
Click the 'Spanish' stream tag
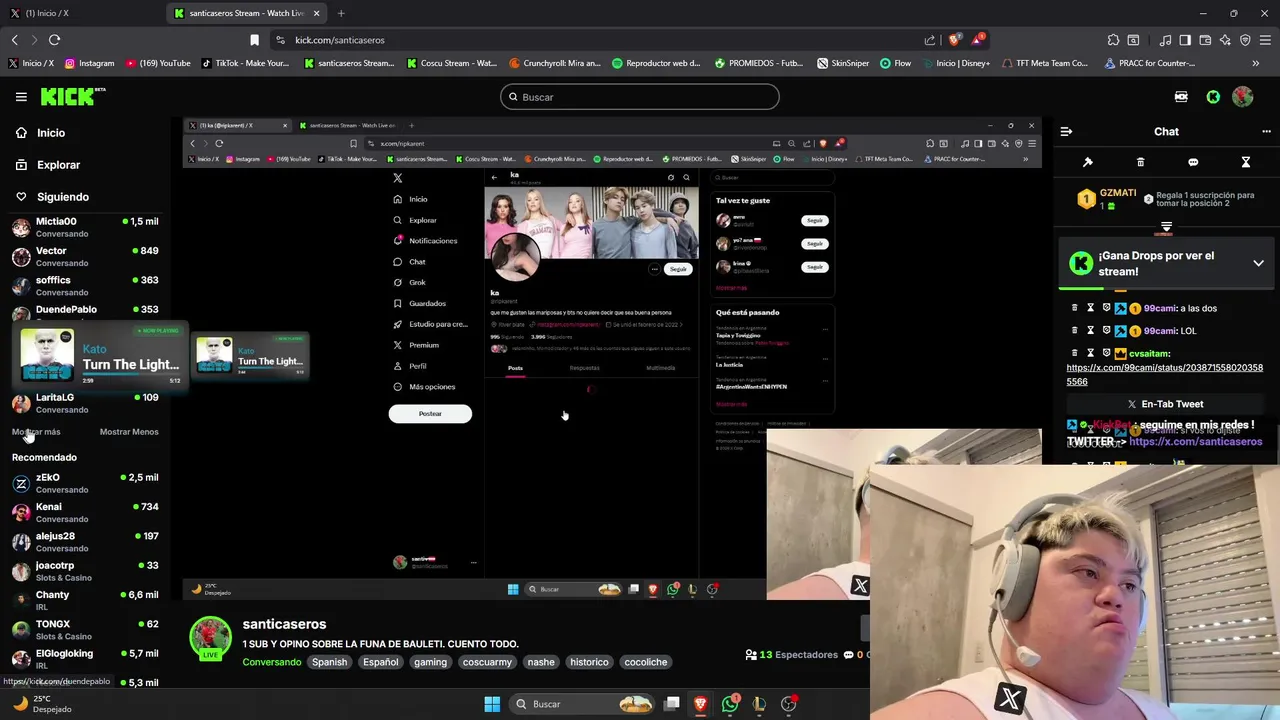coord(329,662)
